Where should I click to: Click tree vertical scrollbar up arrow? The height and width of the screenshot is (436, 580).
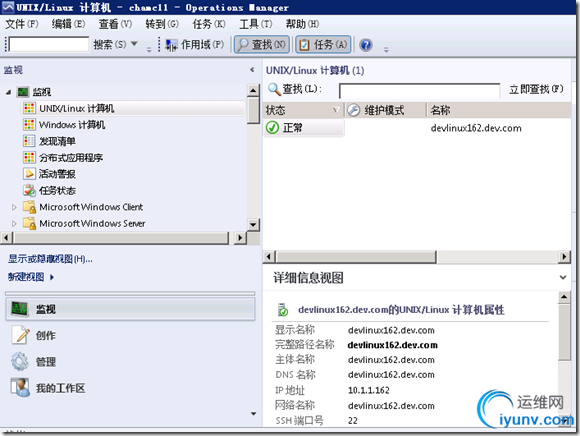coord(253,90)
